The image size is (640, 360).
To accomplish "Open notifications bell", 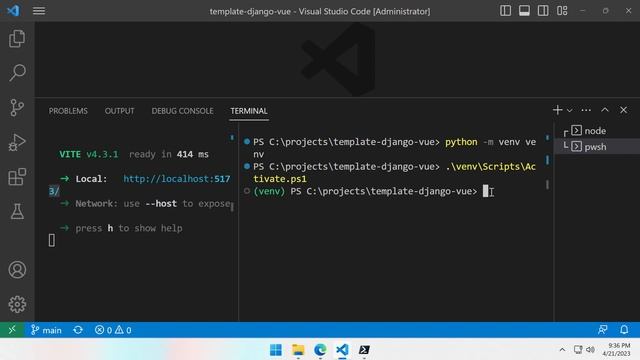I will (x=624, y=329).
